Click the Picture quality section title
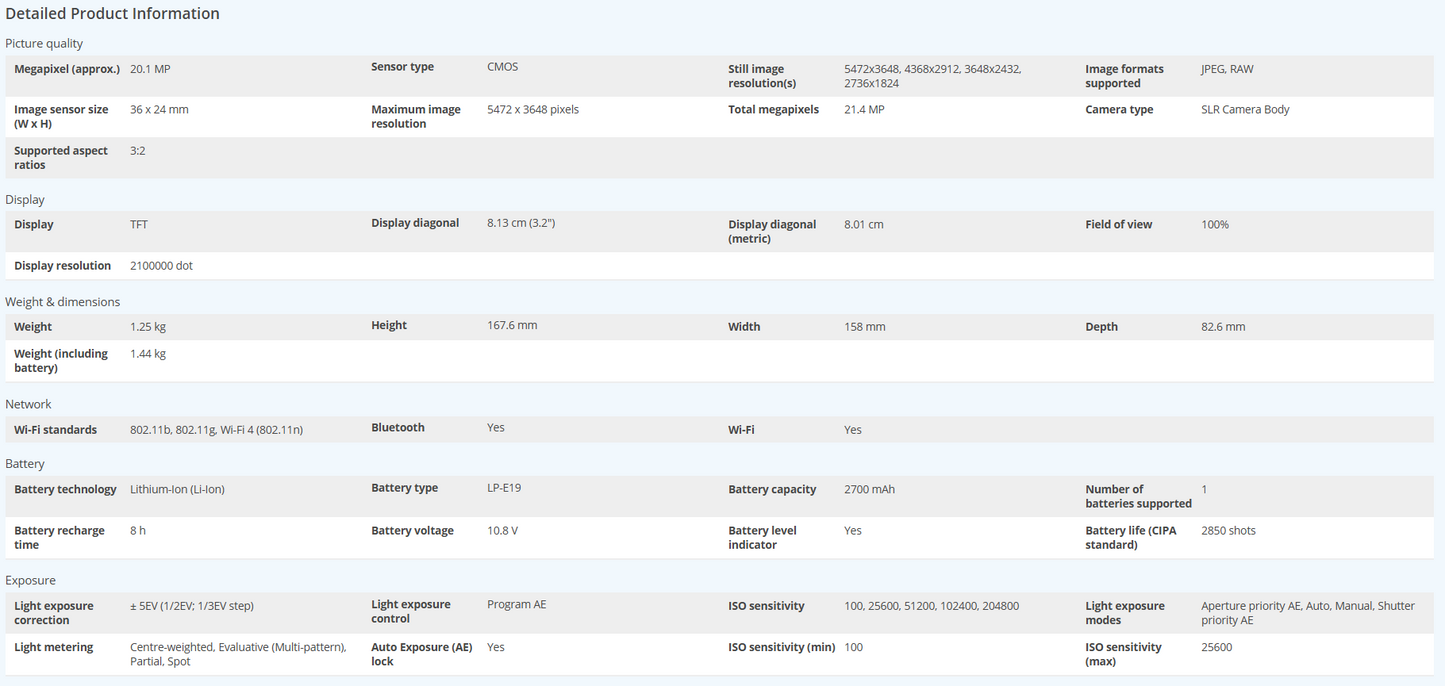Image resolution: width=1445 pixels, height=686 pixels. [44, 44]
